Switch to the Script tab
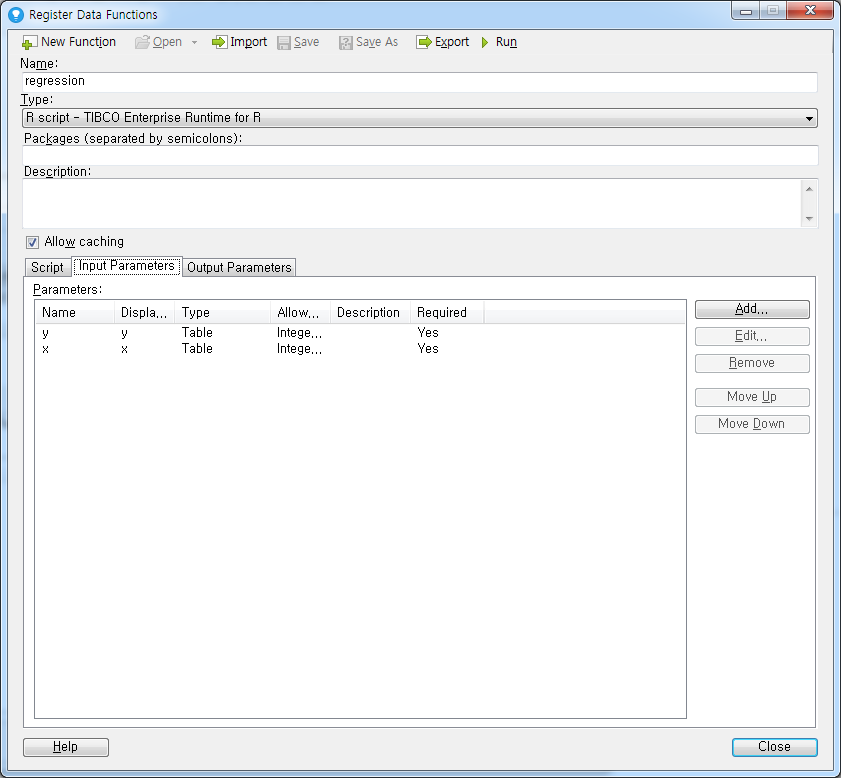Screen dimensions: 841x778 pyautogui.click(x=46, y=267)
